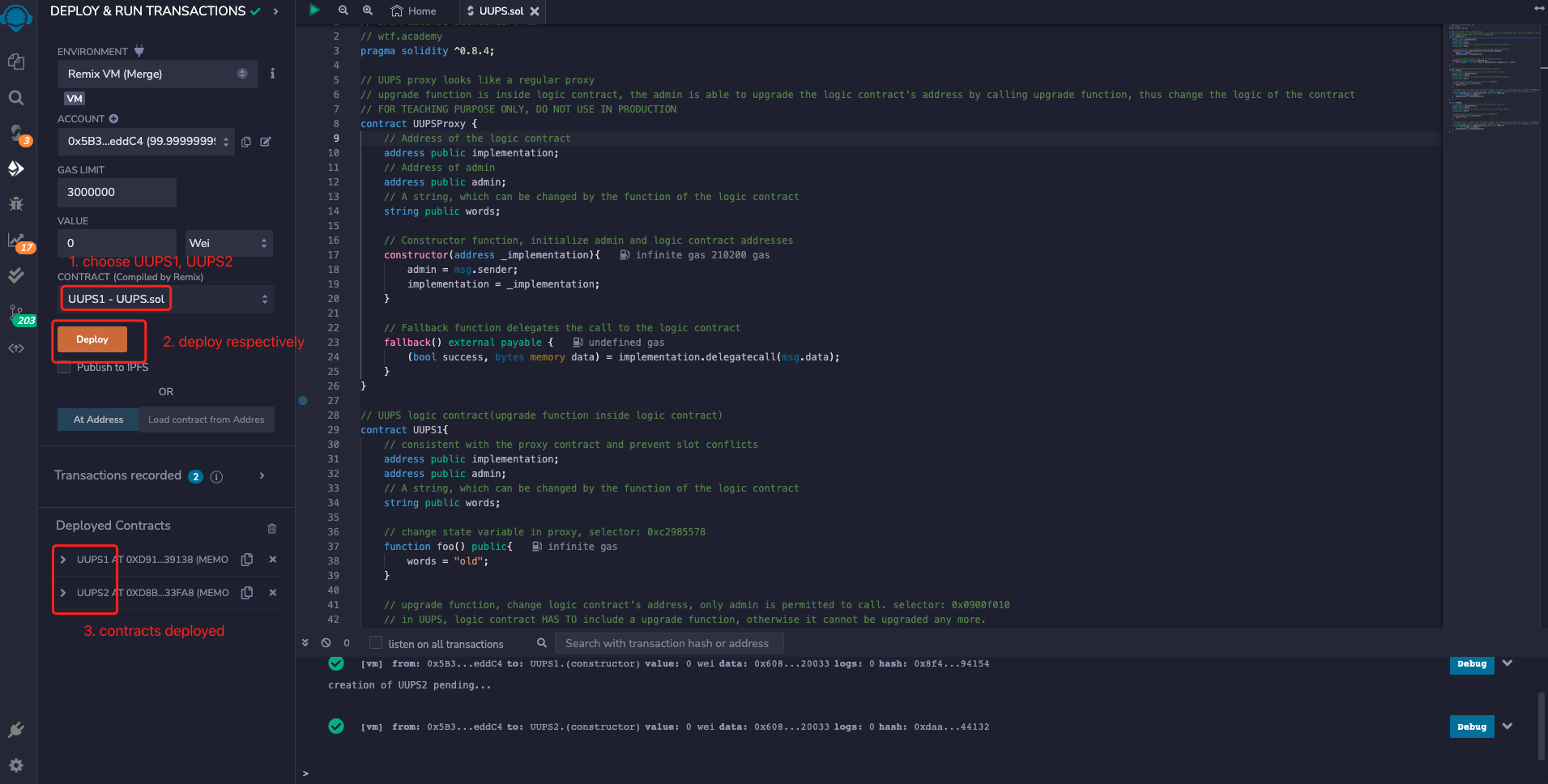Open the Environment dropdown Remix VM (Merge)
The image size is (1548, 784).
(x=157, y=74)
